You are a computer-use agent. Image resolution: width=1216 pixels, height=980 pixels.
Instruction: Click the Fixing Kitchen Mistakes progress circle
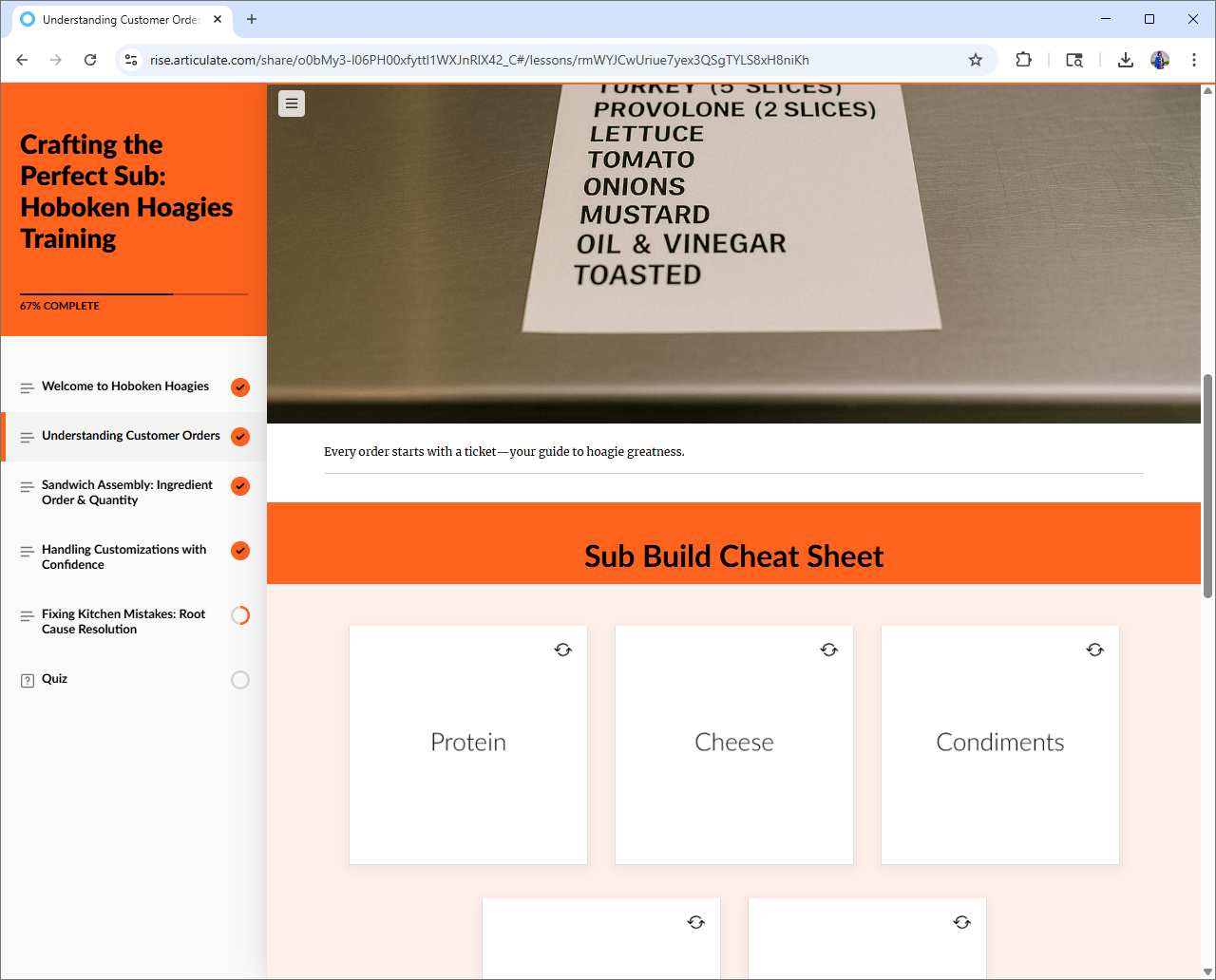(240, 615)
